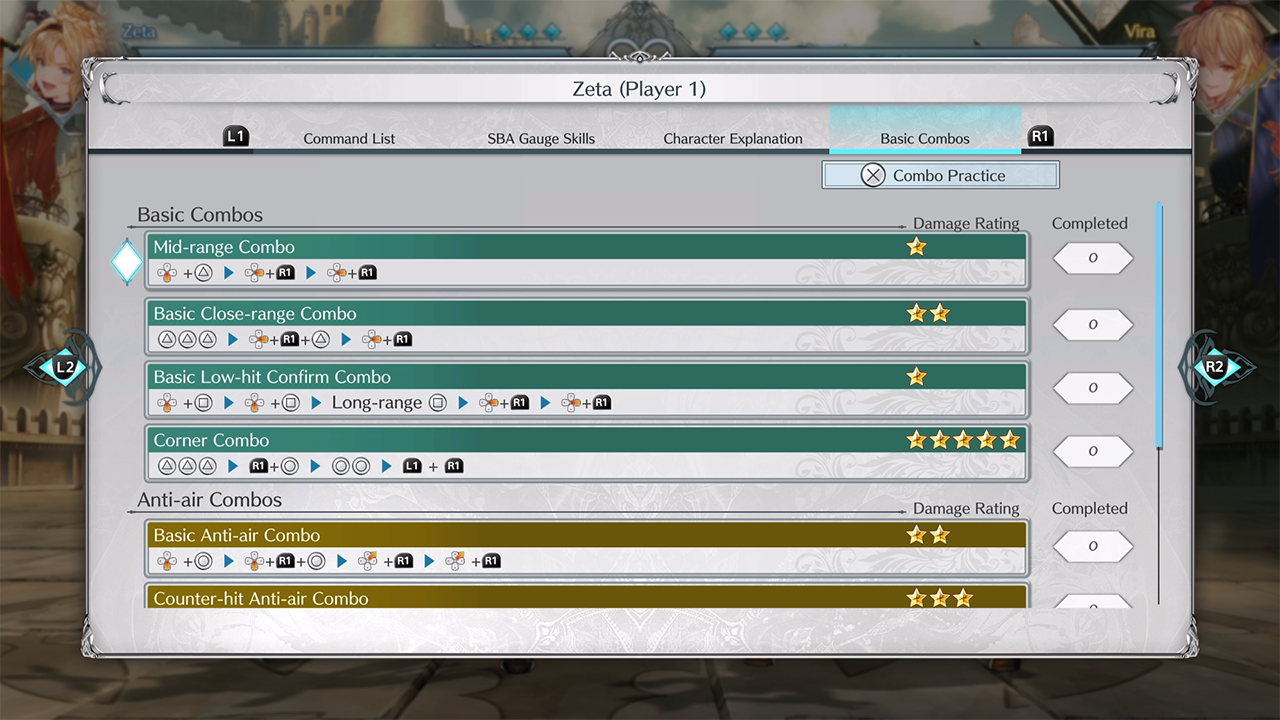The width and height of the screenshot is (1280, 720).
Task: Choose the Basic Low-hit Confirm Combo
Action: [x=587, y=389]
